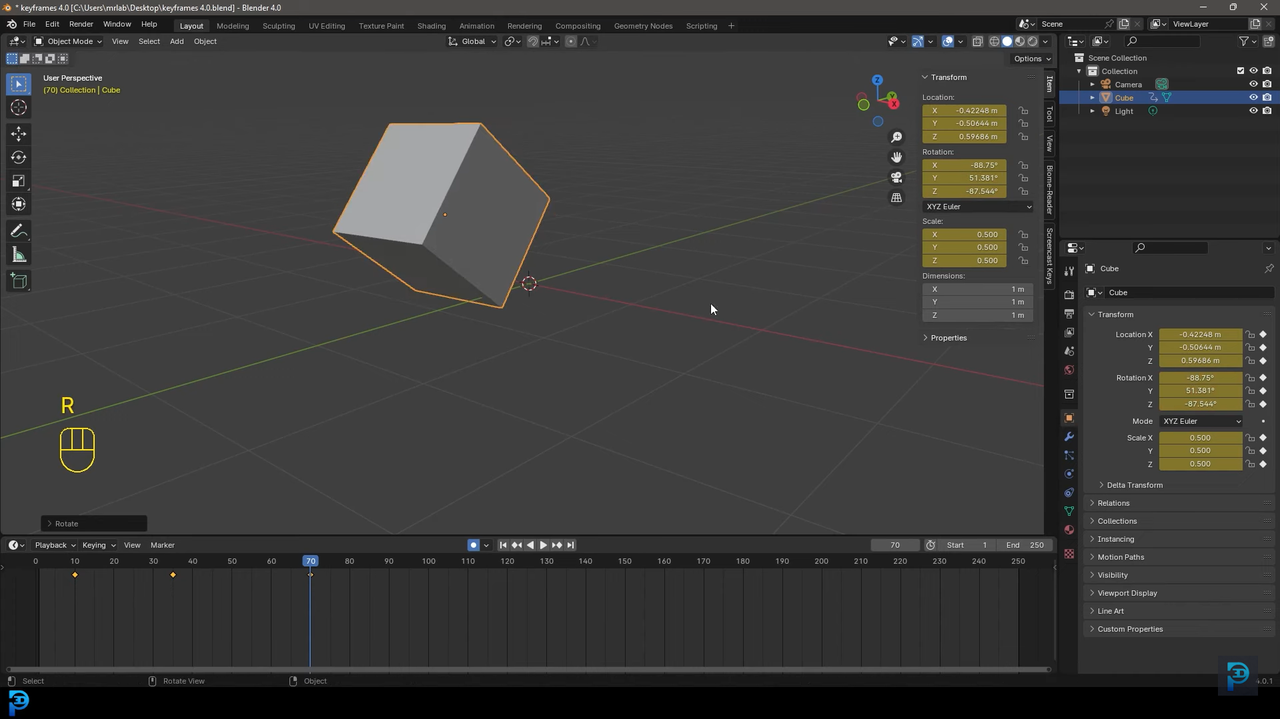Open the Add menu in viewport

[176, 41]
